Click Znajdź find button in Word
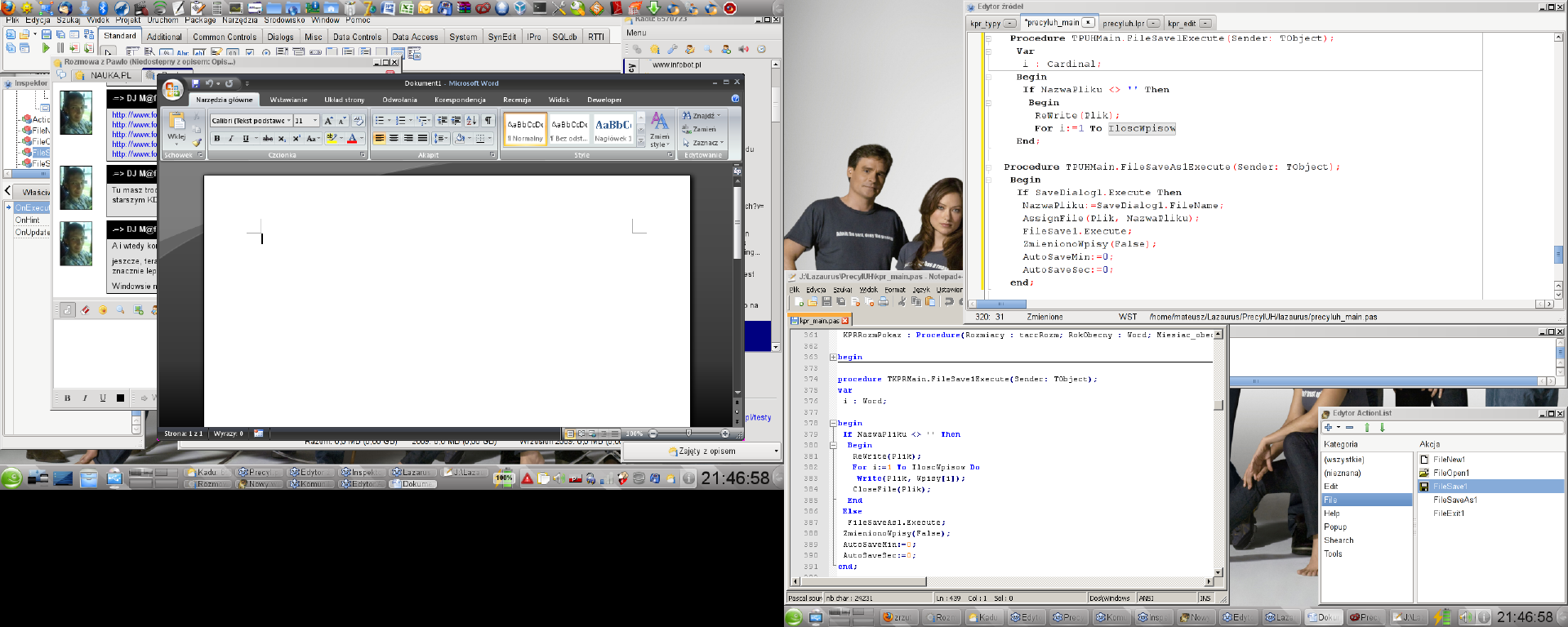 tap(702, 116)
